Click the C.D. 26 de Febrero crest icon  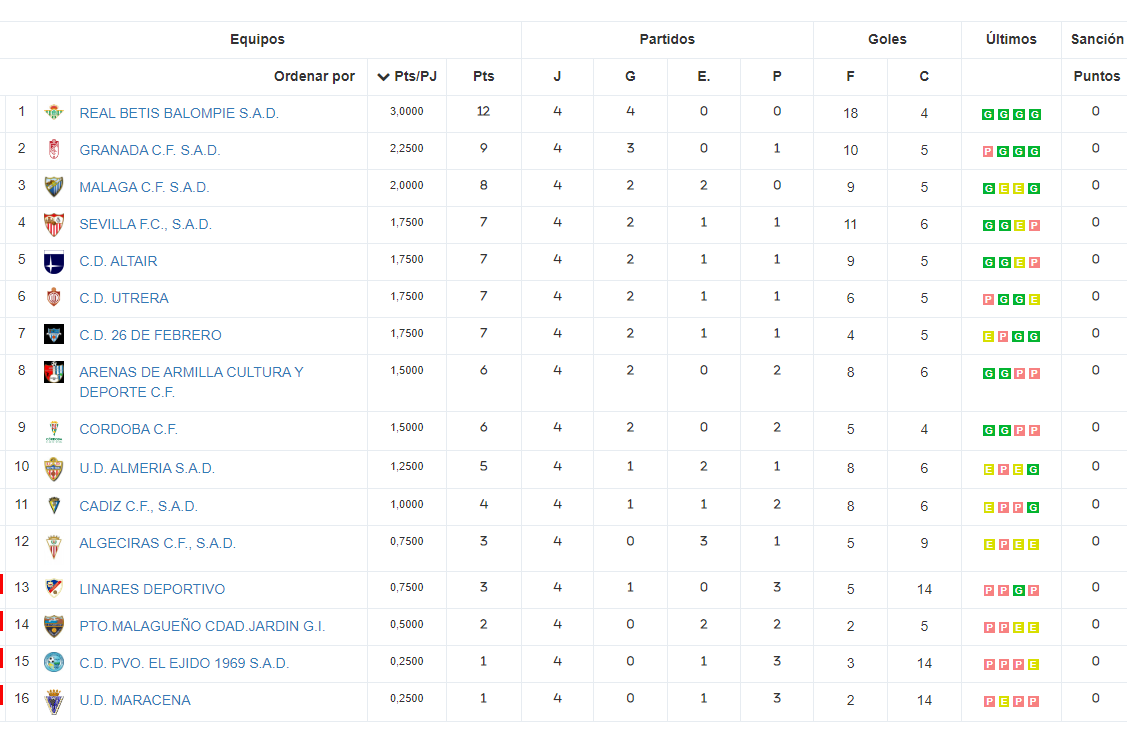pos(54,334)
